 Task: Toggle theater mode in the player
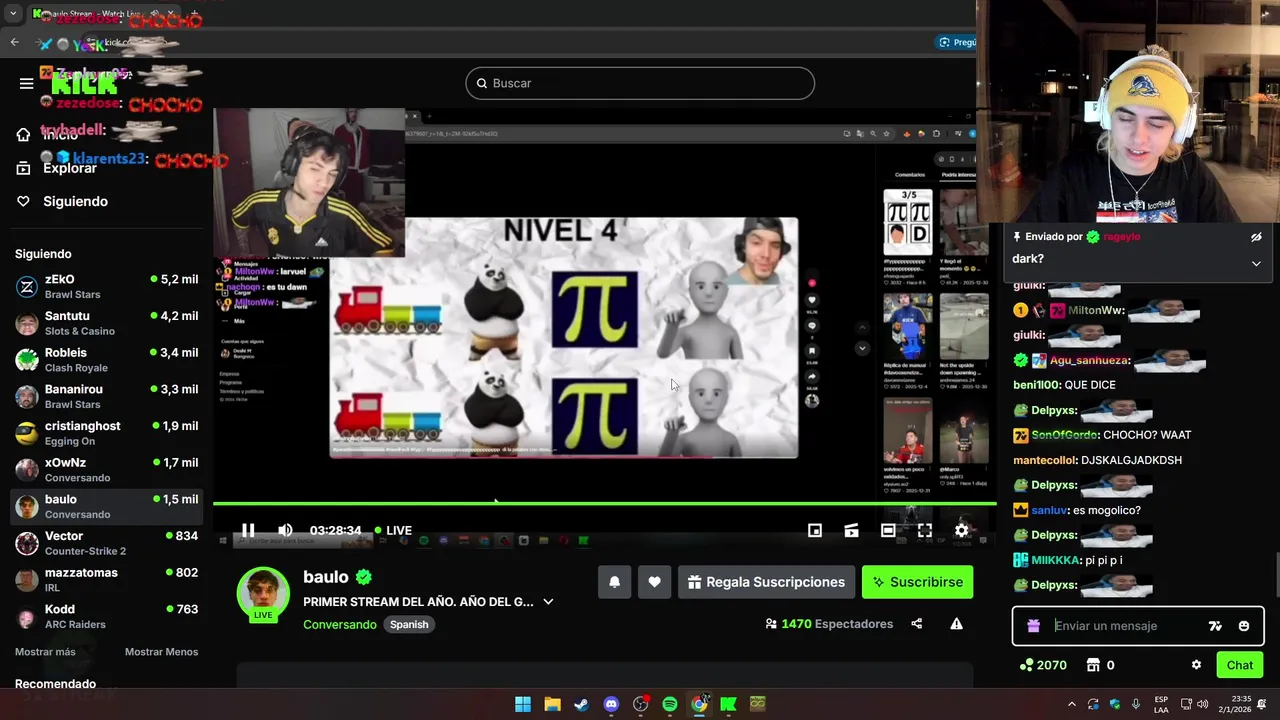[x=888, y=530]
